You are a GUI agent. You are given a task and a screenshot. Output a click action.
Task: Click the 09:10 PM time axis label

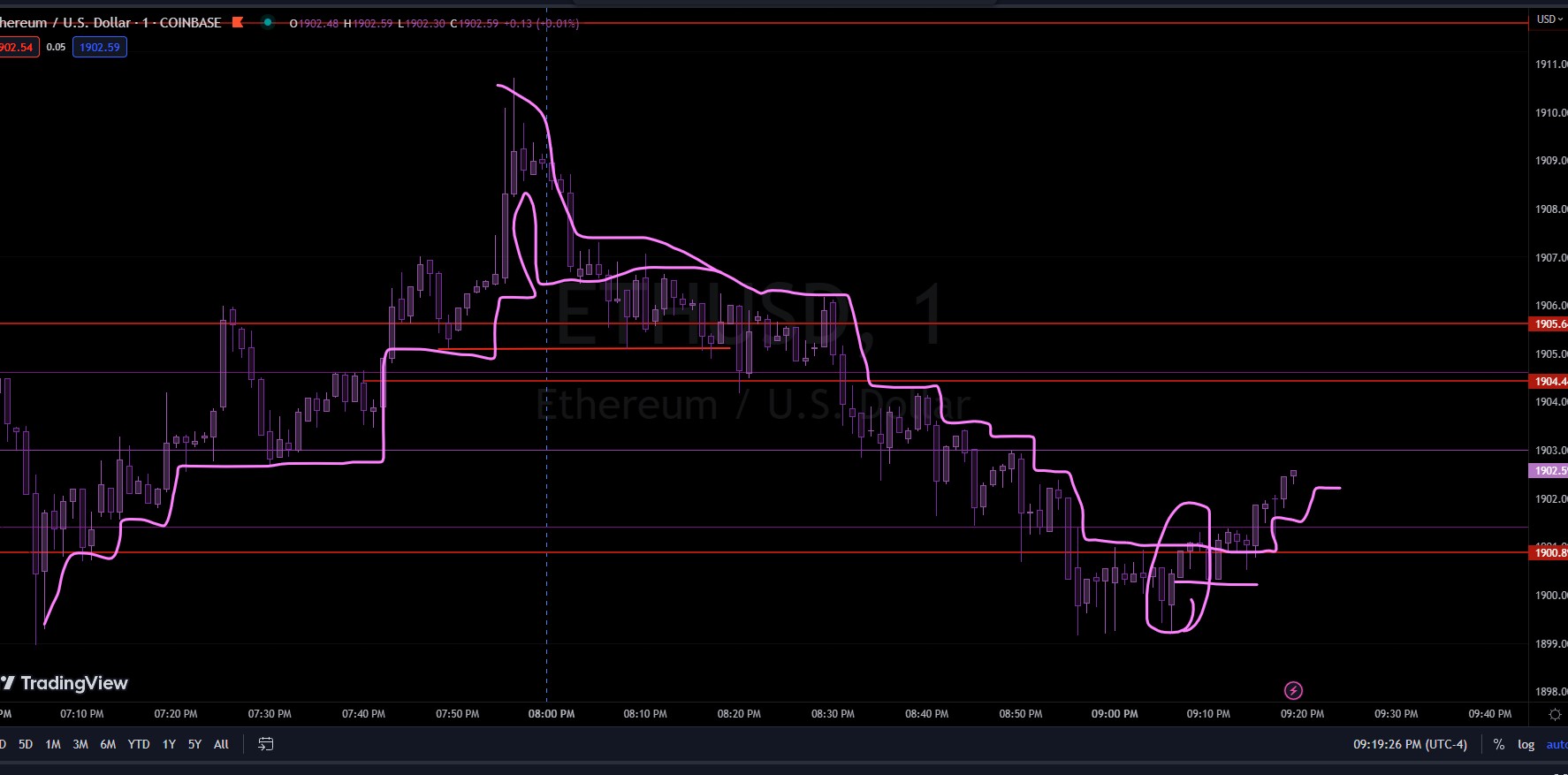(x=1208, y=713)
